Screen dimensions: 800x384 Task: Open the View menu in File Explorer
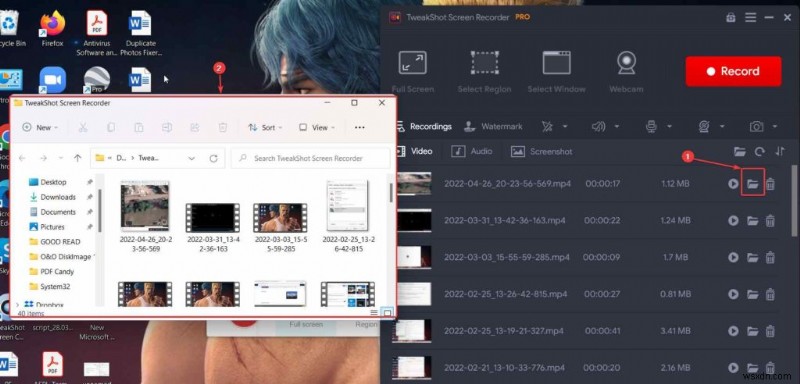pos(317,127)
